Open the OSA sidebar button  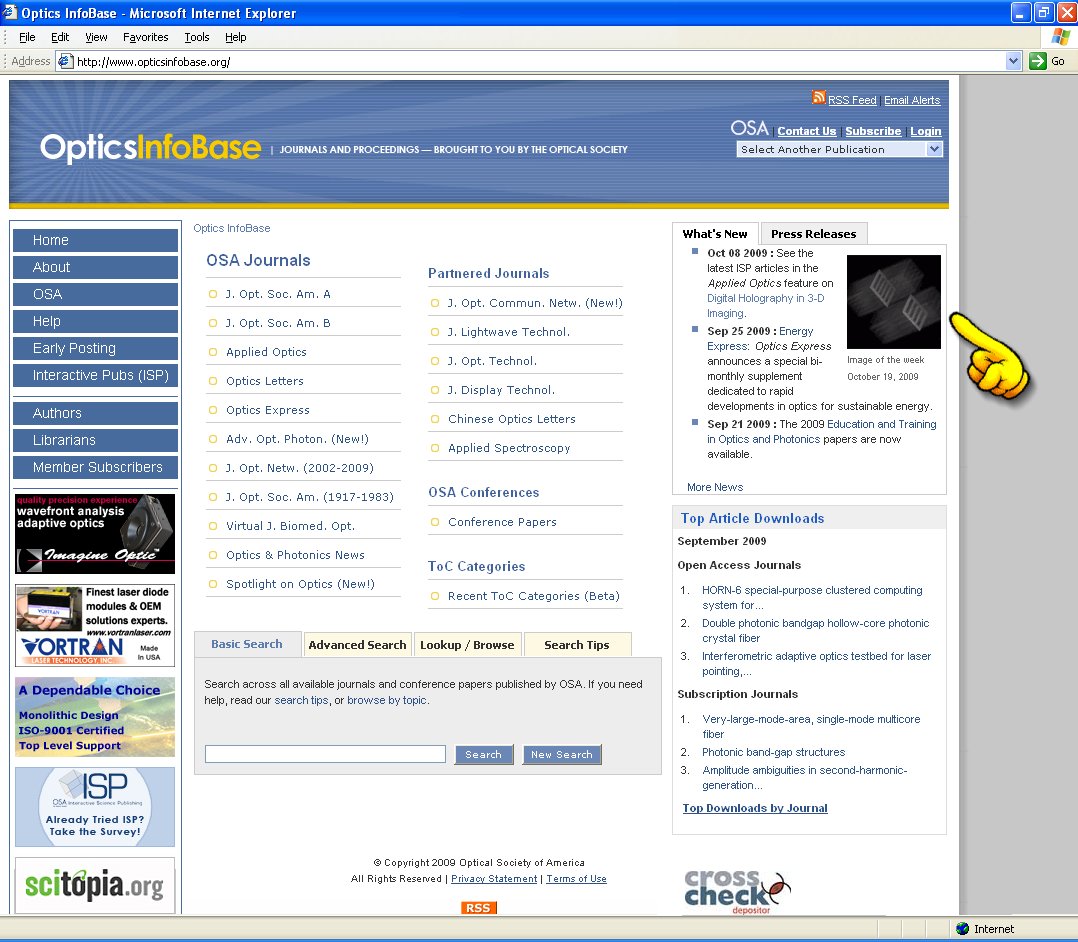[x=96, y=294]
